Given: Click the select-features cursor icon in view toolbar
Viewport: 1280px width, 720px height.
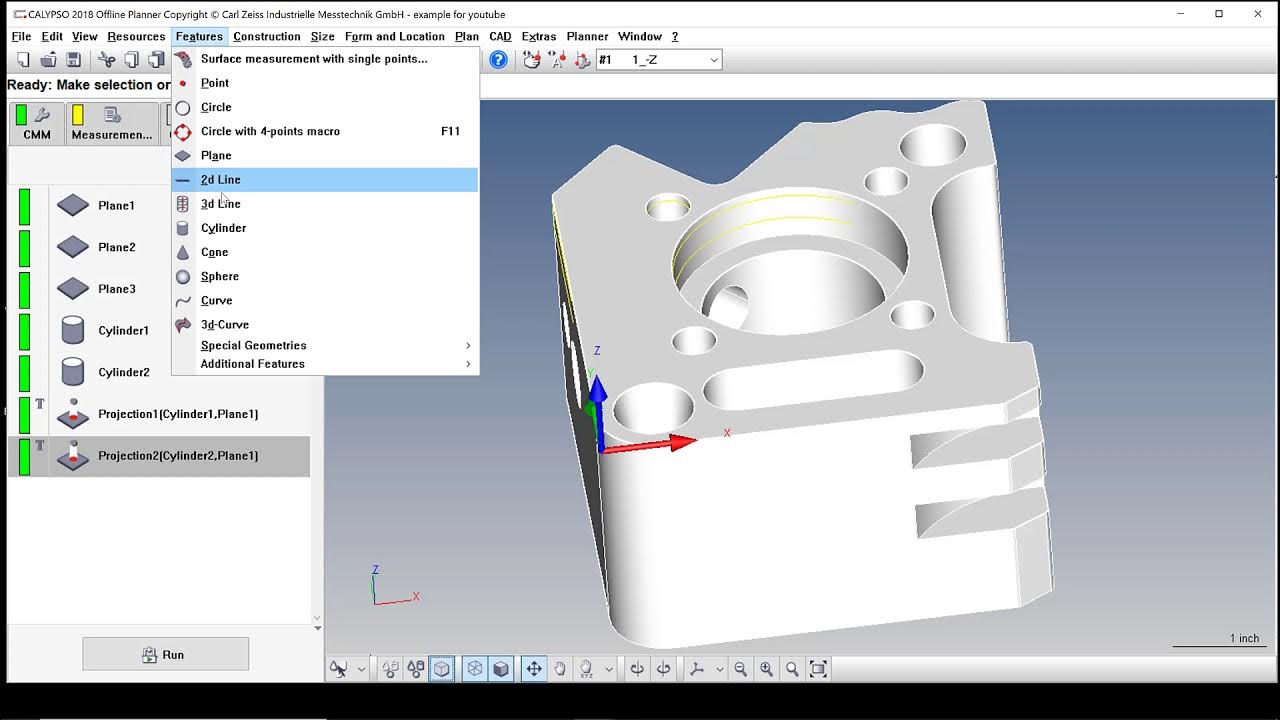Looking at the screenshot, I should click(x=339, y=669).
